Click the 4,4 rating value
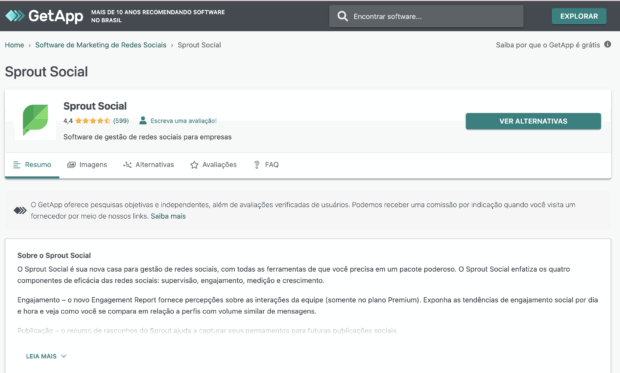Screen dimensions: 620x373 (68, 121)
